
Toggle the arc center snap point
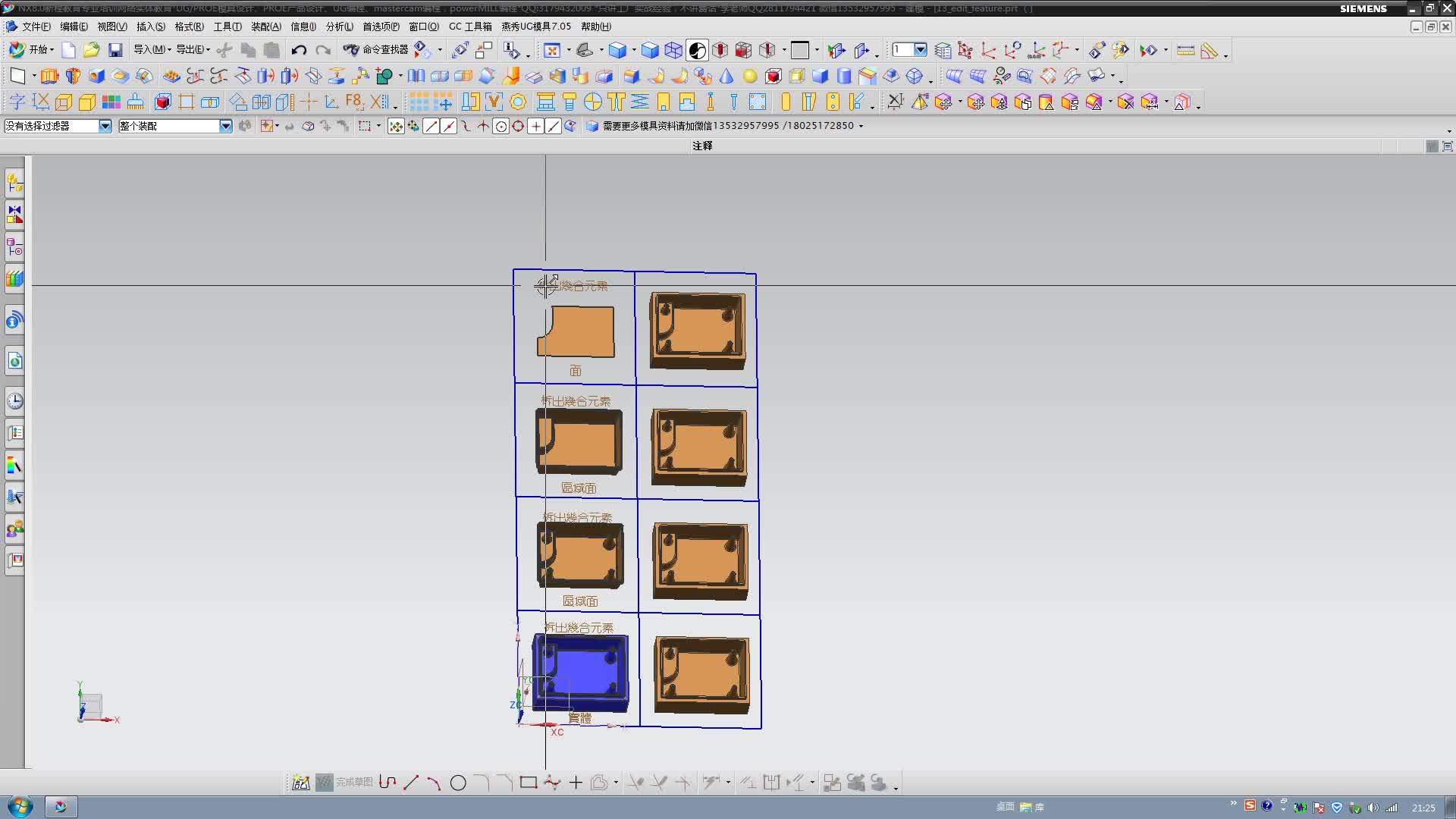pyautogui.click(x=500, y=127)
